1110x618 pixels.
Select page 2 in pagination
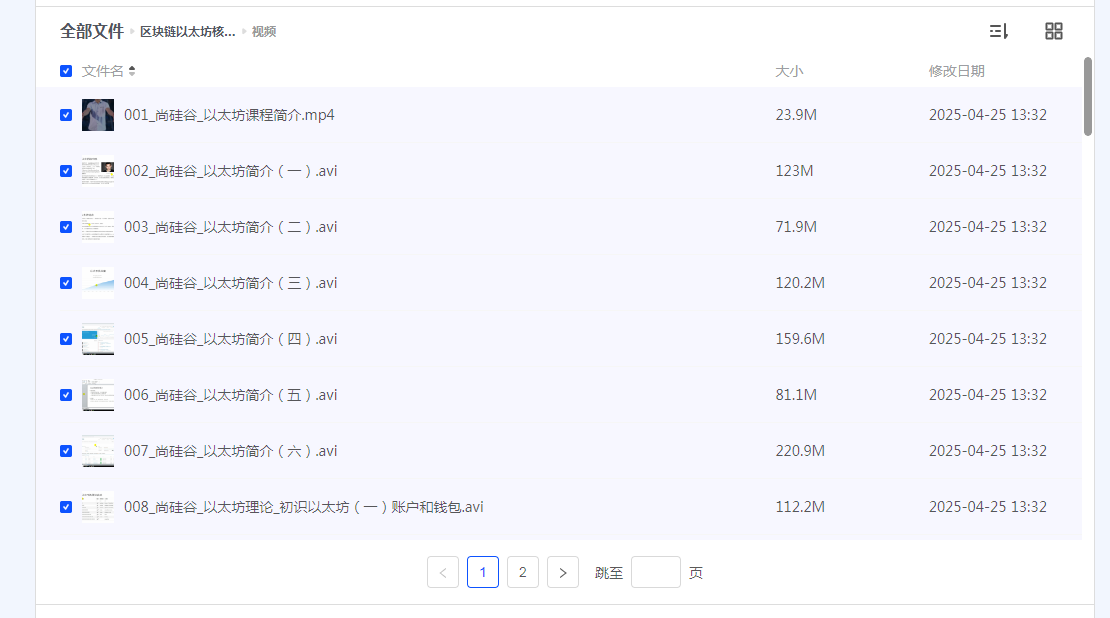tap(523, 572)
